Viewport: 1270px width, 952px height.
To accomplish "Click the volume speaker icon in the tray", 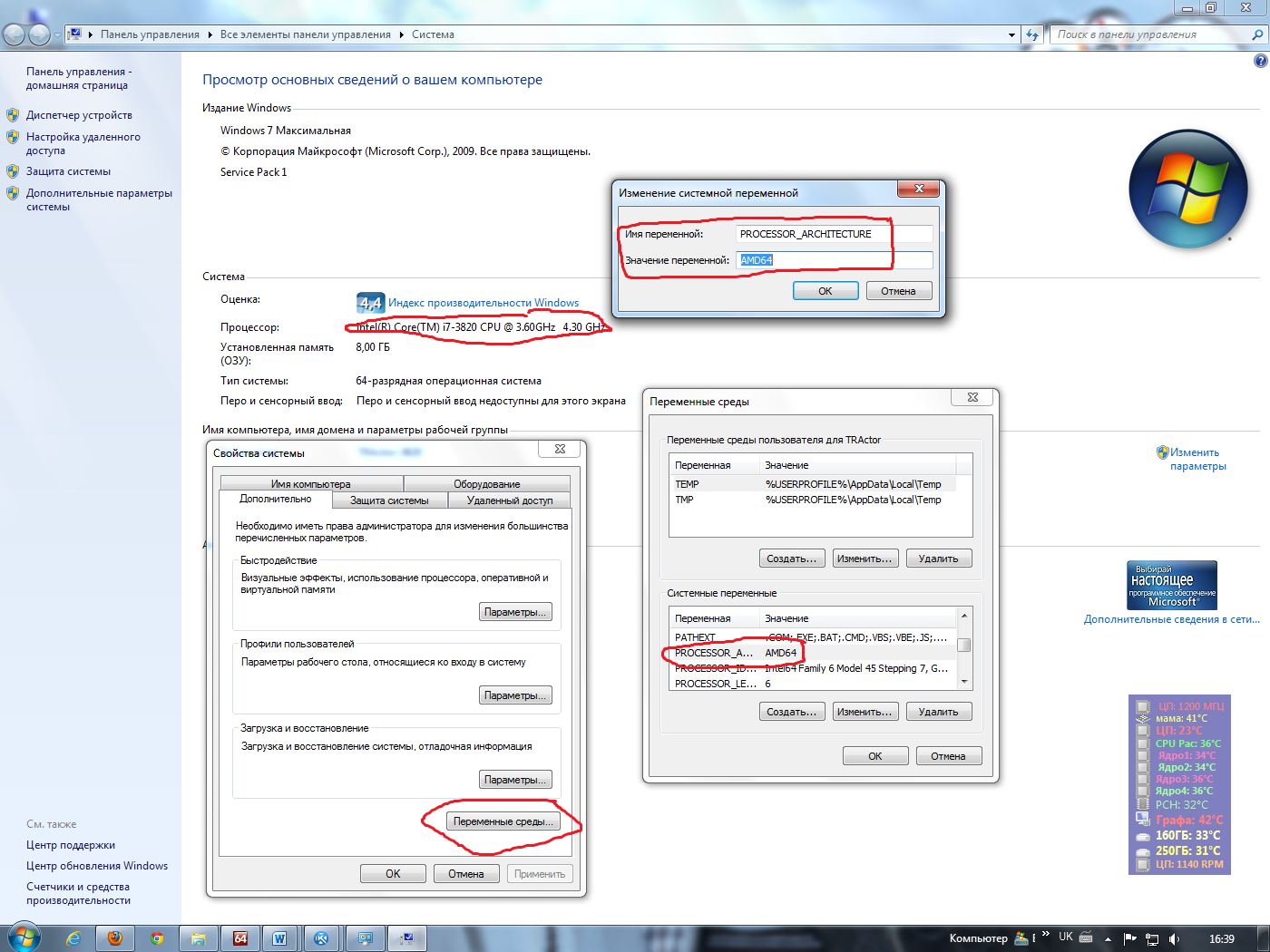I will 1175,938.
